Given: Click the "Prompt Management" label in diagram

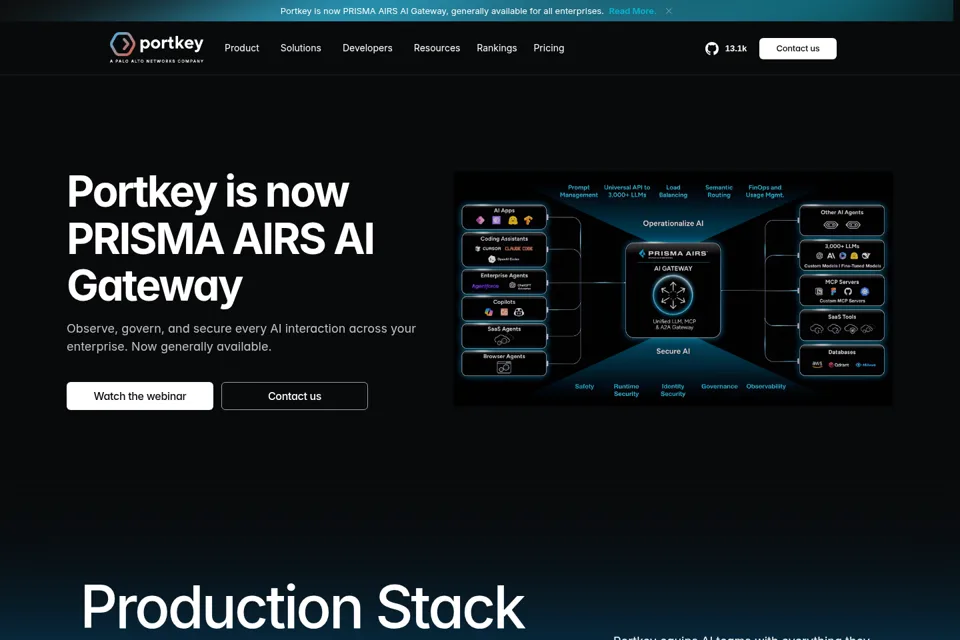Looking at the screenshot, I should 579,191.
